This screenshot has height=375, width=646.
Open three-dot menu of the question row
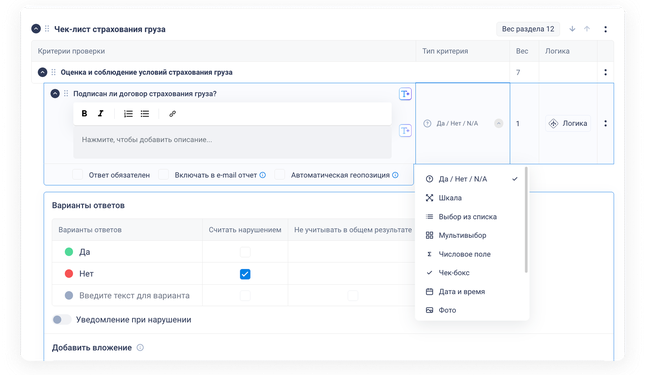click(605, 123)
